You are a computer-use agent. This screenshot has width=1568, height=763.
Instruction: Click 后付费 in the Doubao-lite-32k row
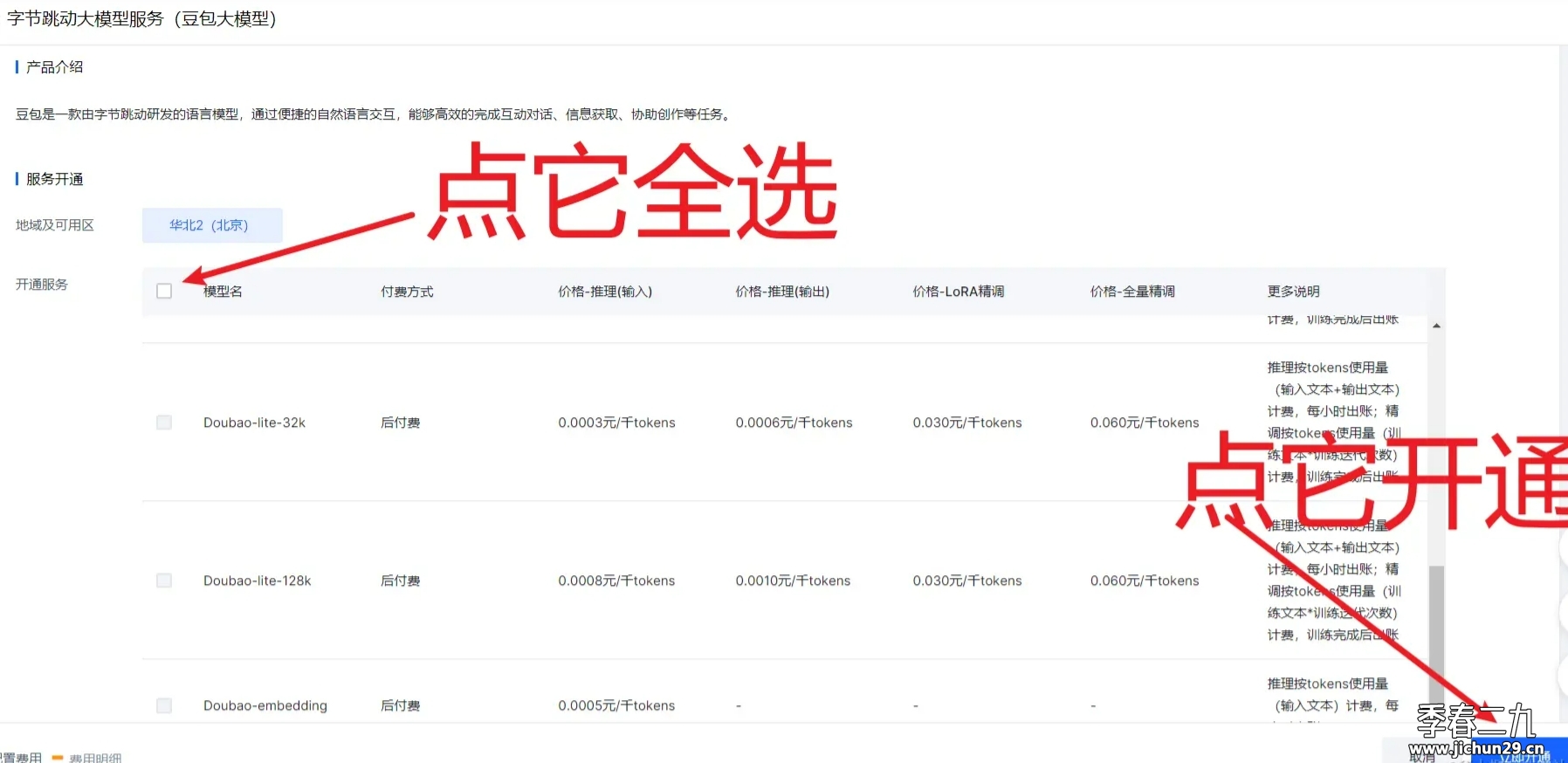click(x=401, y=423)
